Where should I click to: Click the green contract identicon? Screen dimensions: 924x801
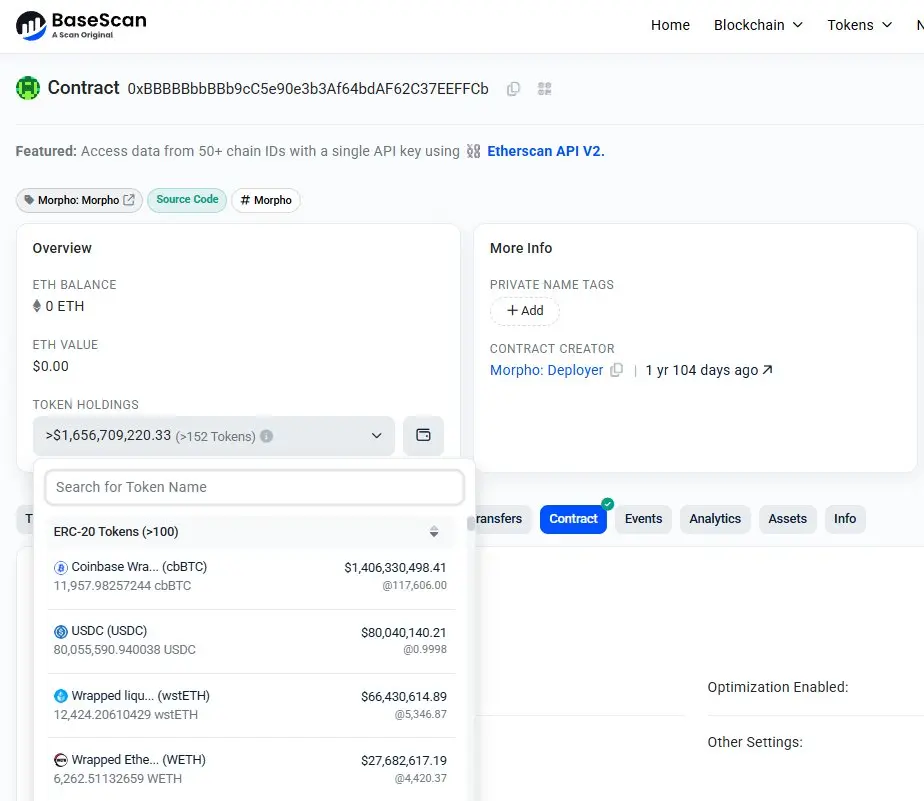(x=28, y=88)
